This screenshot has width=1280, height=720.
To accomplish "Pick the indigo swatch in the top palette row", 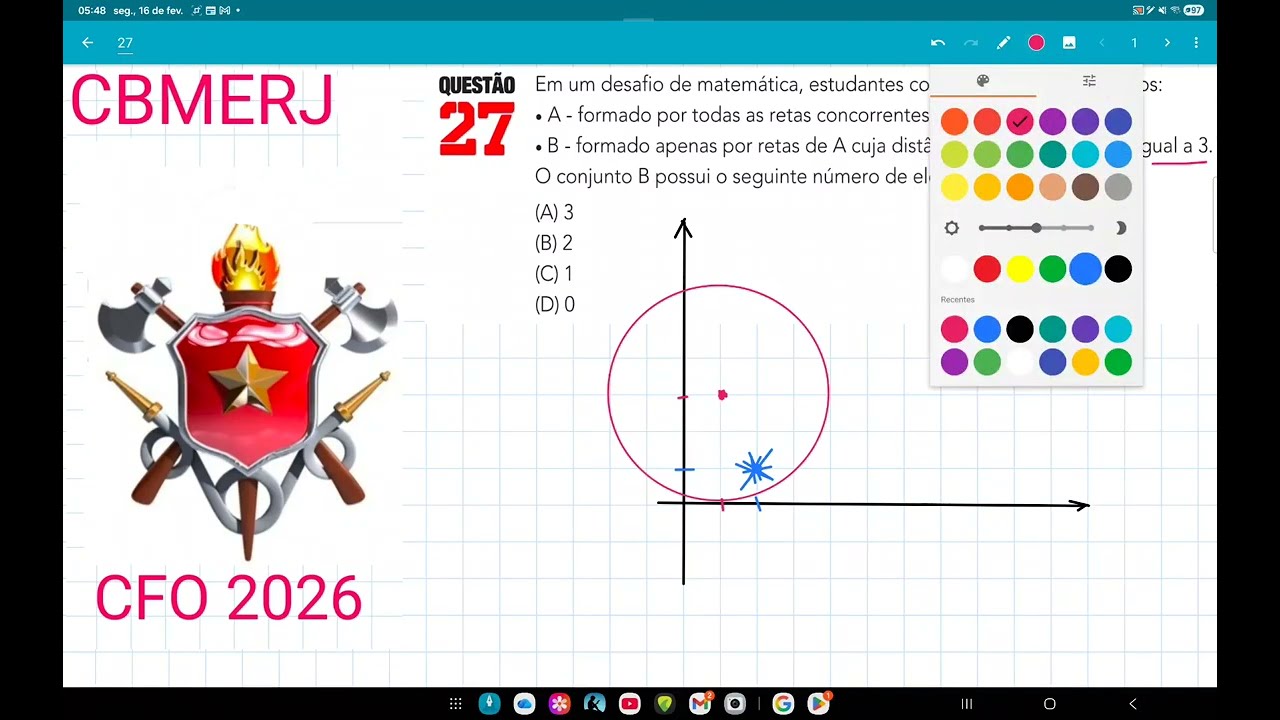I will [x=1118, y=122].
